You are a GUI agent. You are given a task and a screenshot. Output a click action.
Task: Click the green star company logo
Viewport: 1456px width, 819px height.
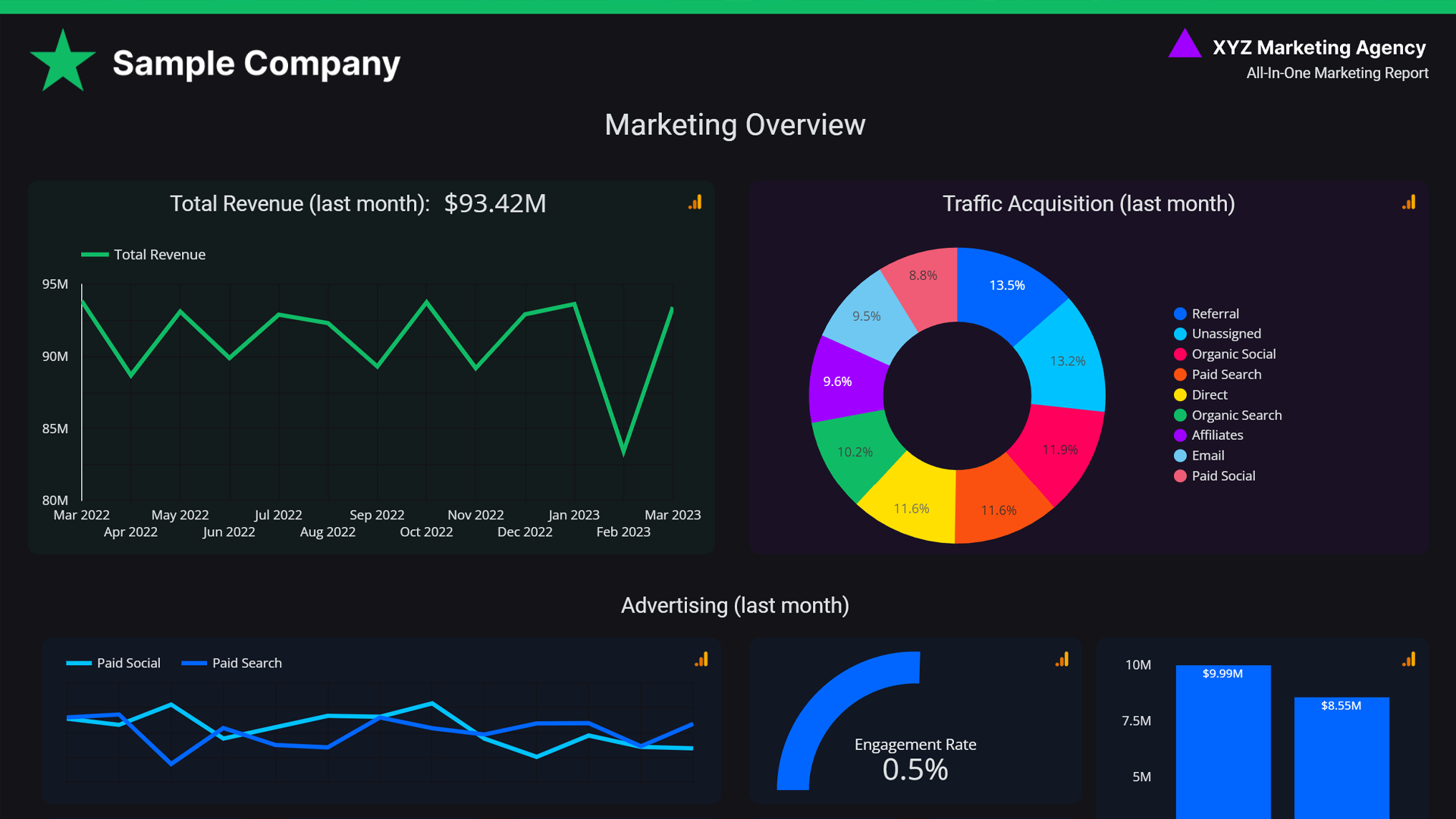[63, 62]
